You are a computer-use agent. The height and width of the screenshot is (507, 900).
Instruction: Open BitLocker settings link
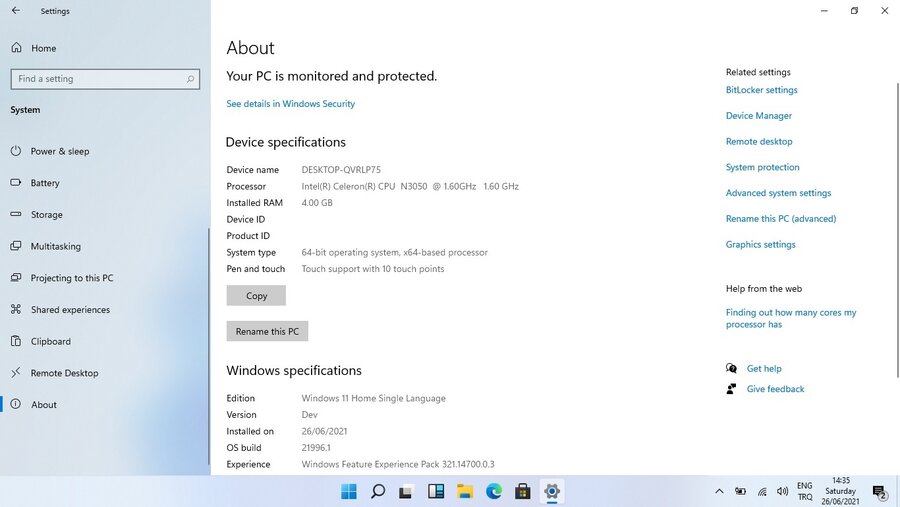[x=761, y=90]
